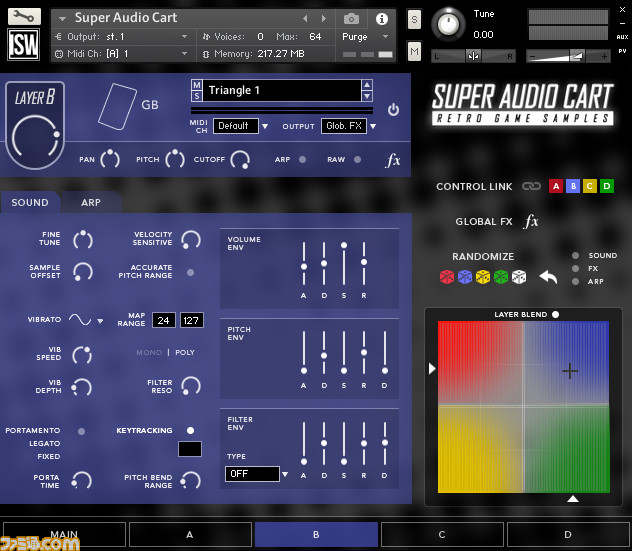Open Layer B fx panel
This screenshot has width=632, height=551.
click(393, 160)
